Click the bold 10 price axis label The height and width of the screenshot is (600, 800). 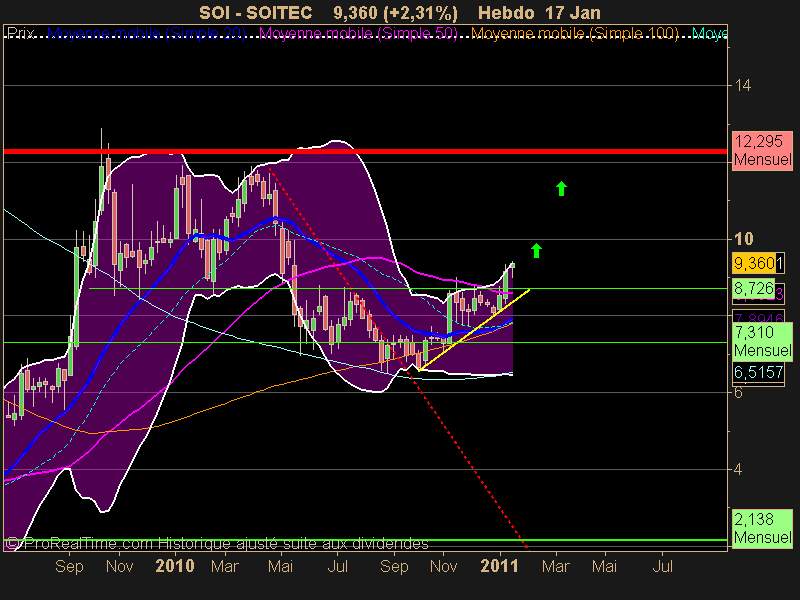tap(743, 238)
